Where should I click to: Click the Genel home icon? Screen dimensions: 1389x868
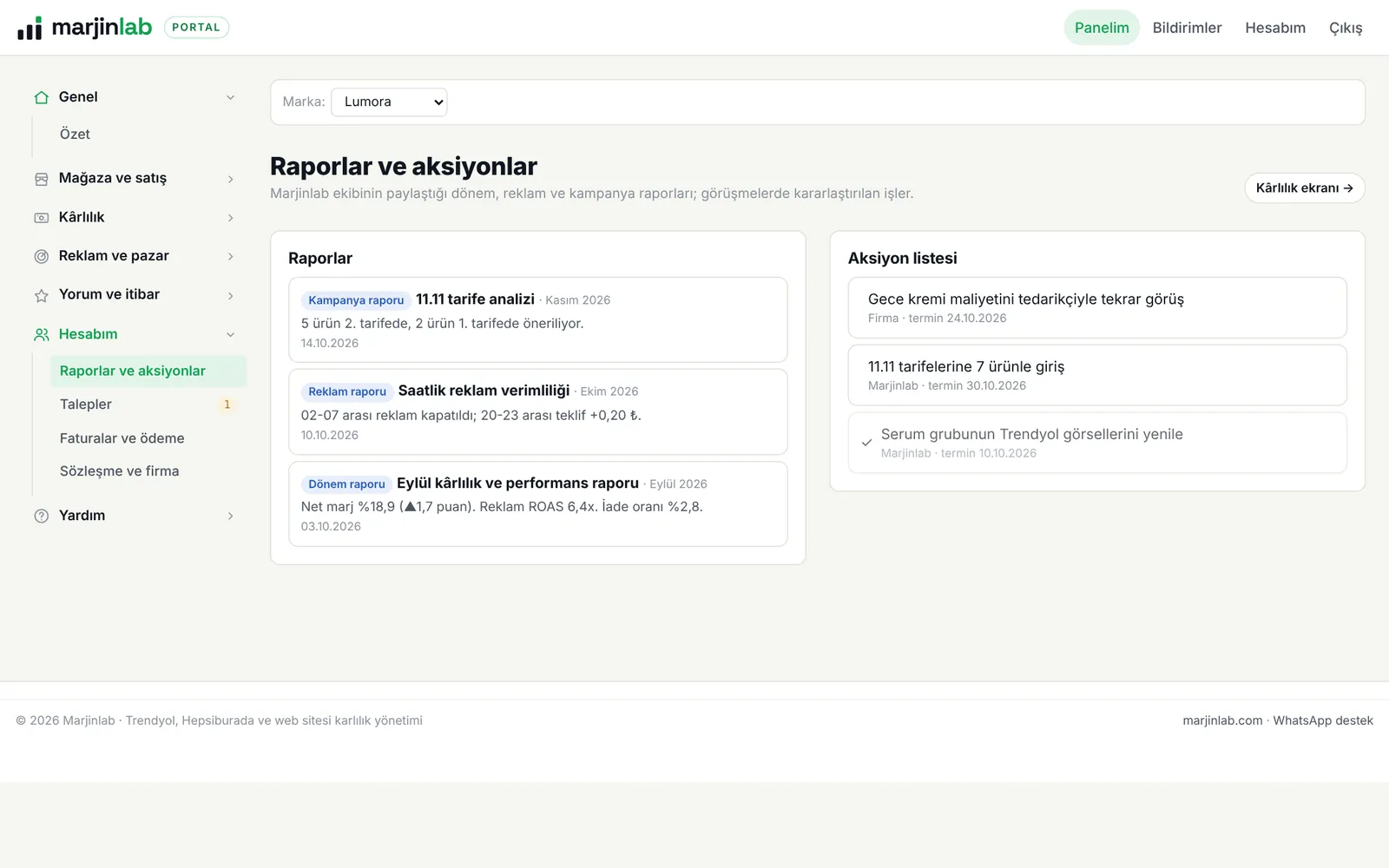coord(41,97)
